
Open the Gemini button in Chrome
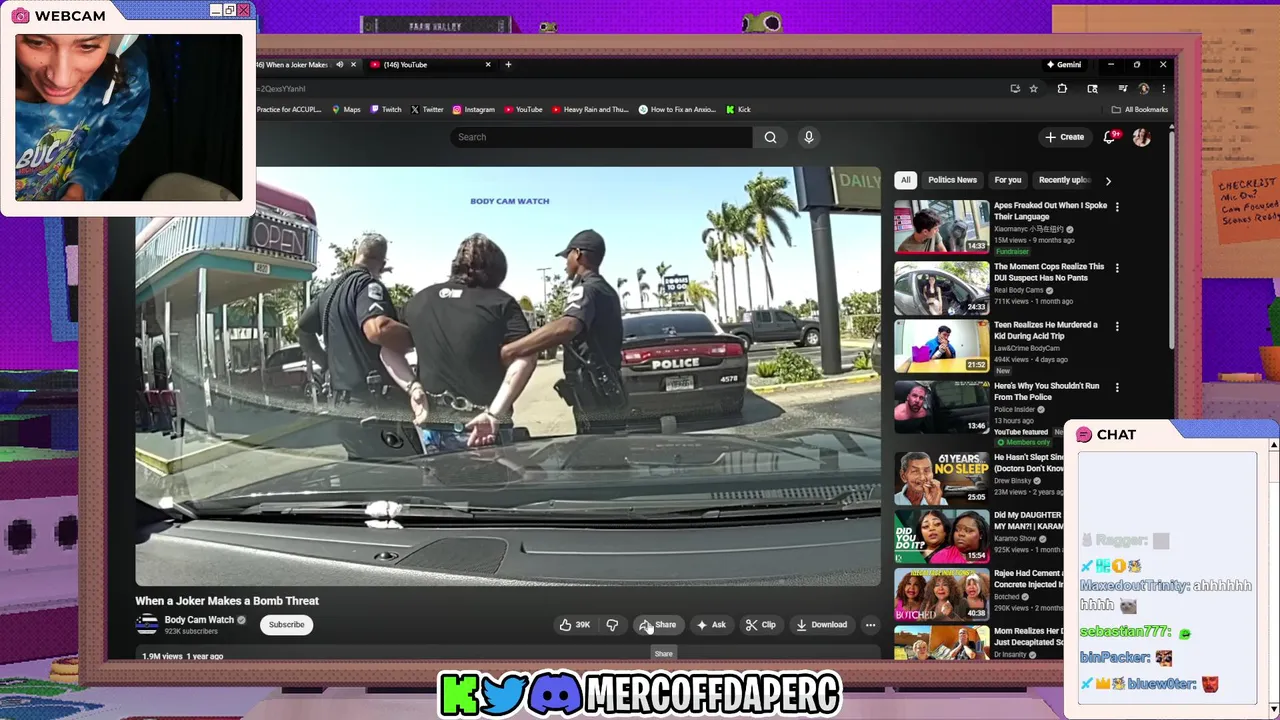click(x=1064, y=64)
